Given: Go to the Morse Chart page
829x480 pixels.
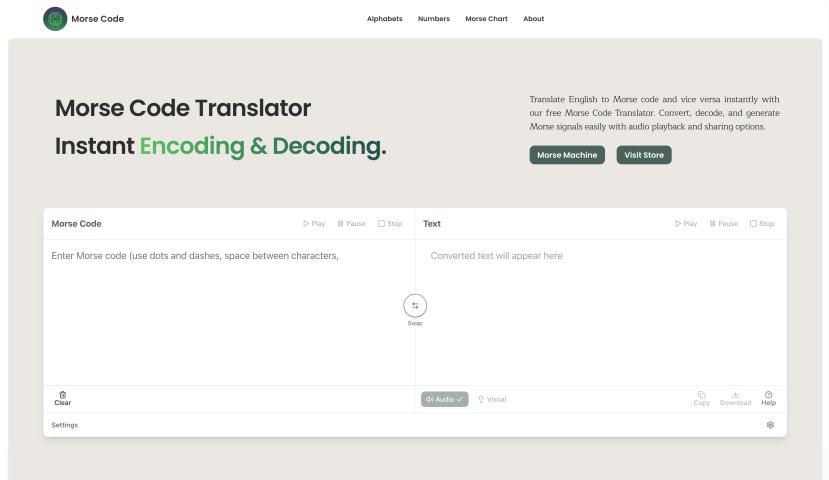Looking at the screenshot, I should click(x=486, y=19).
